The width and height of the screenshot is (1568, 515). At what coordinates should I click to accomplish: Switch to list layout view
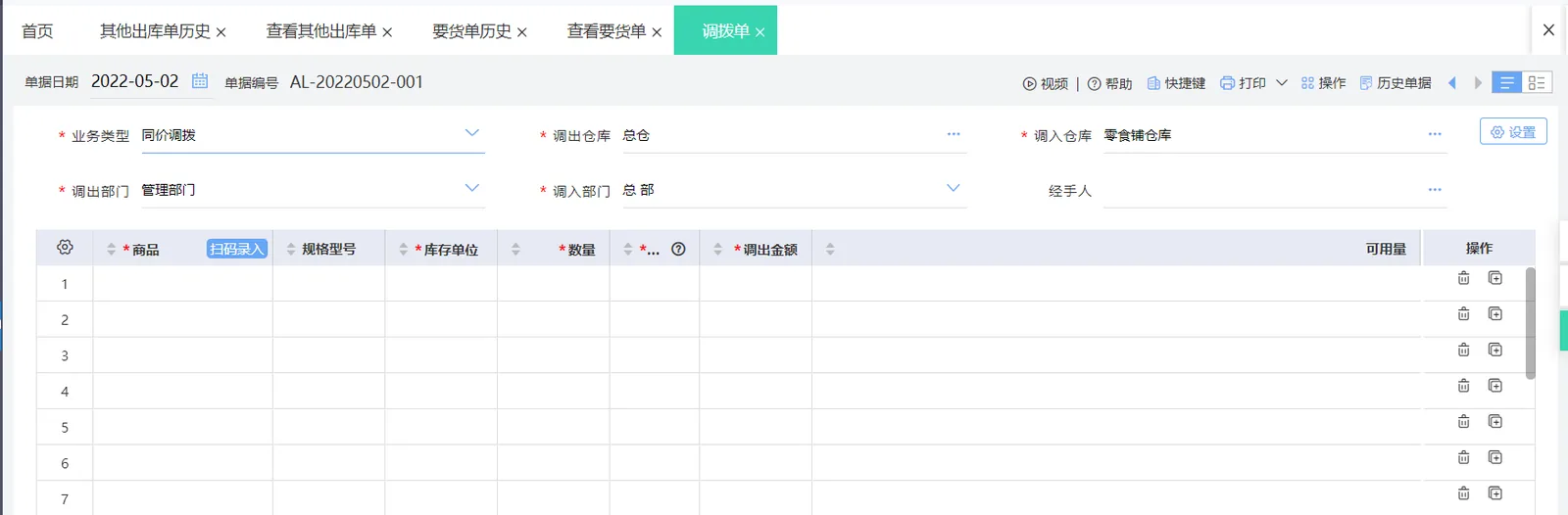coord(1506,83)
